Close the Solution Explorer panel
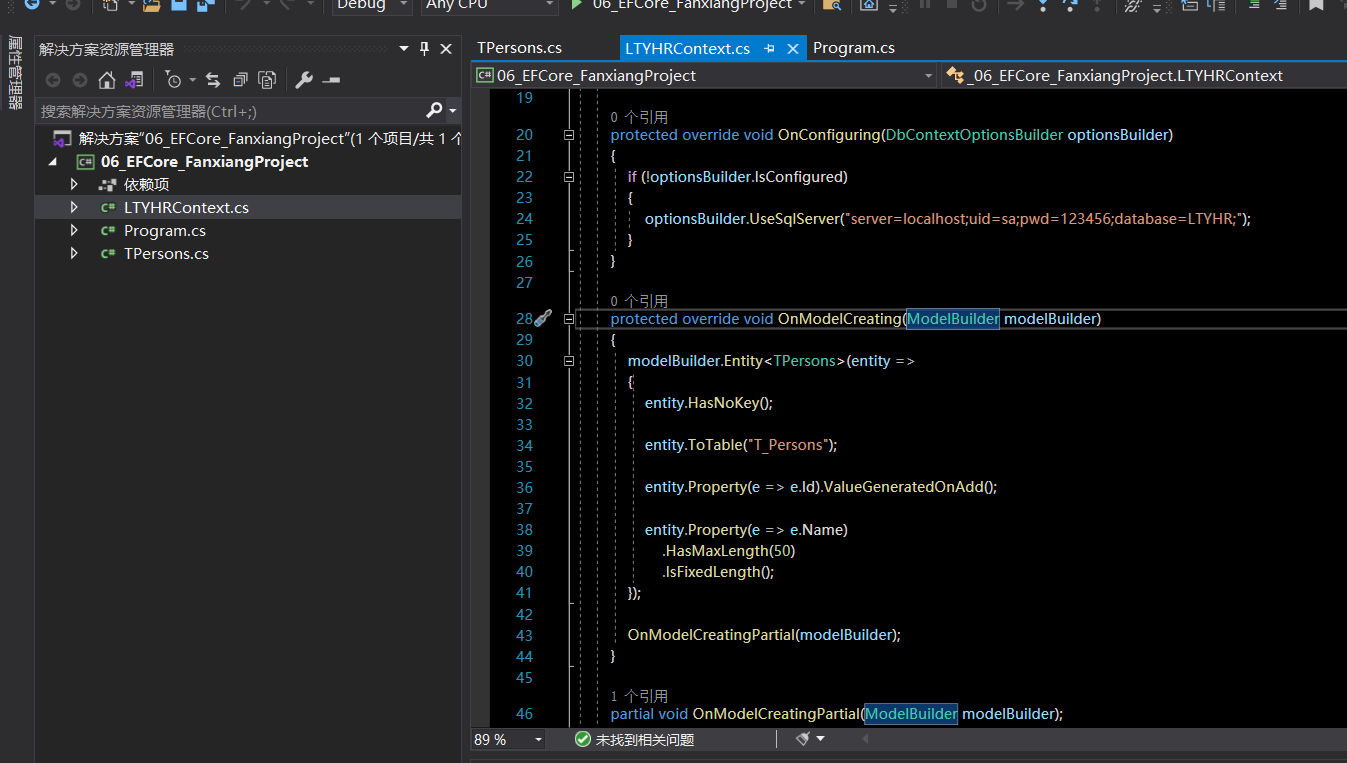 click(x=446, y=48)
